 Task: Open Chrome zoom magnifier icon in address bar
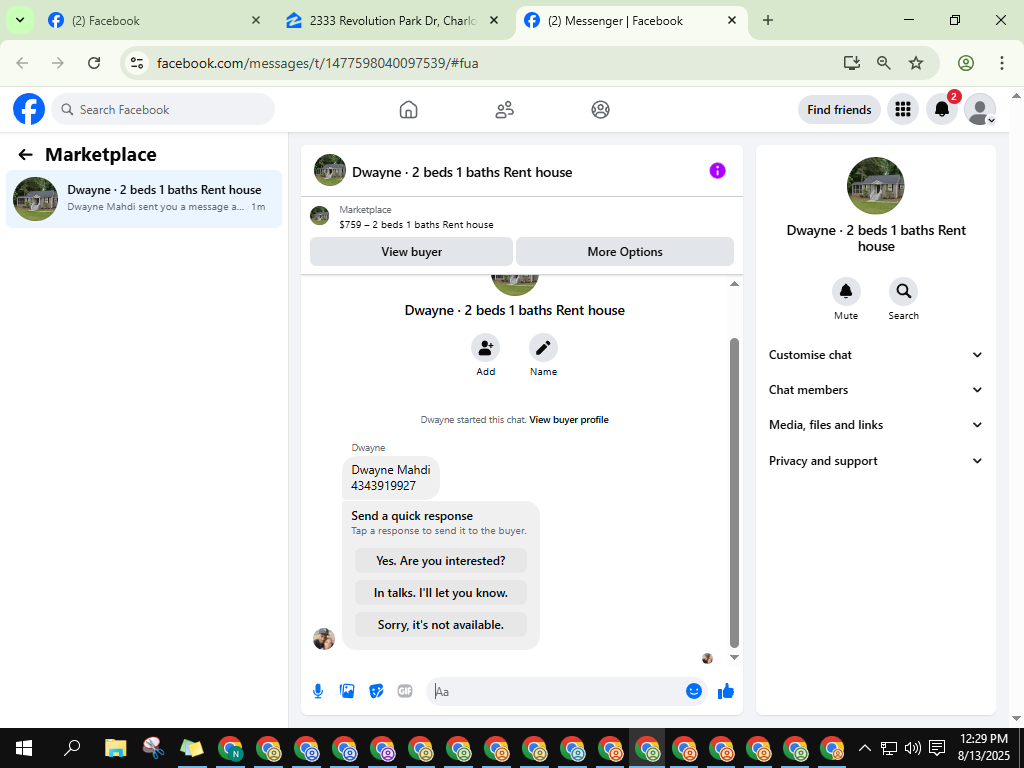tap(884, 63)
